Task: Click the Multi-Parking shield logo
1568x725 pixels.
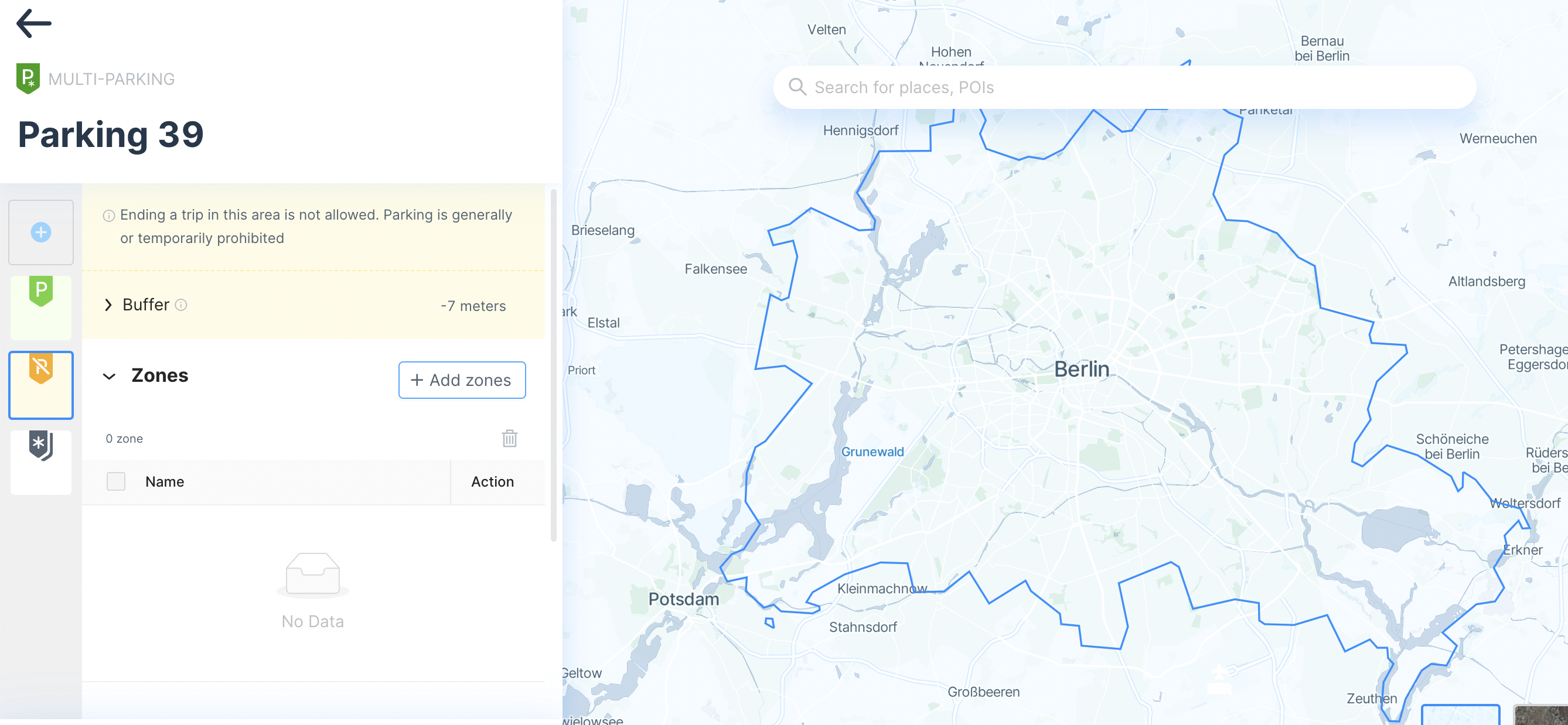Action: click(28, 78)
